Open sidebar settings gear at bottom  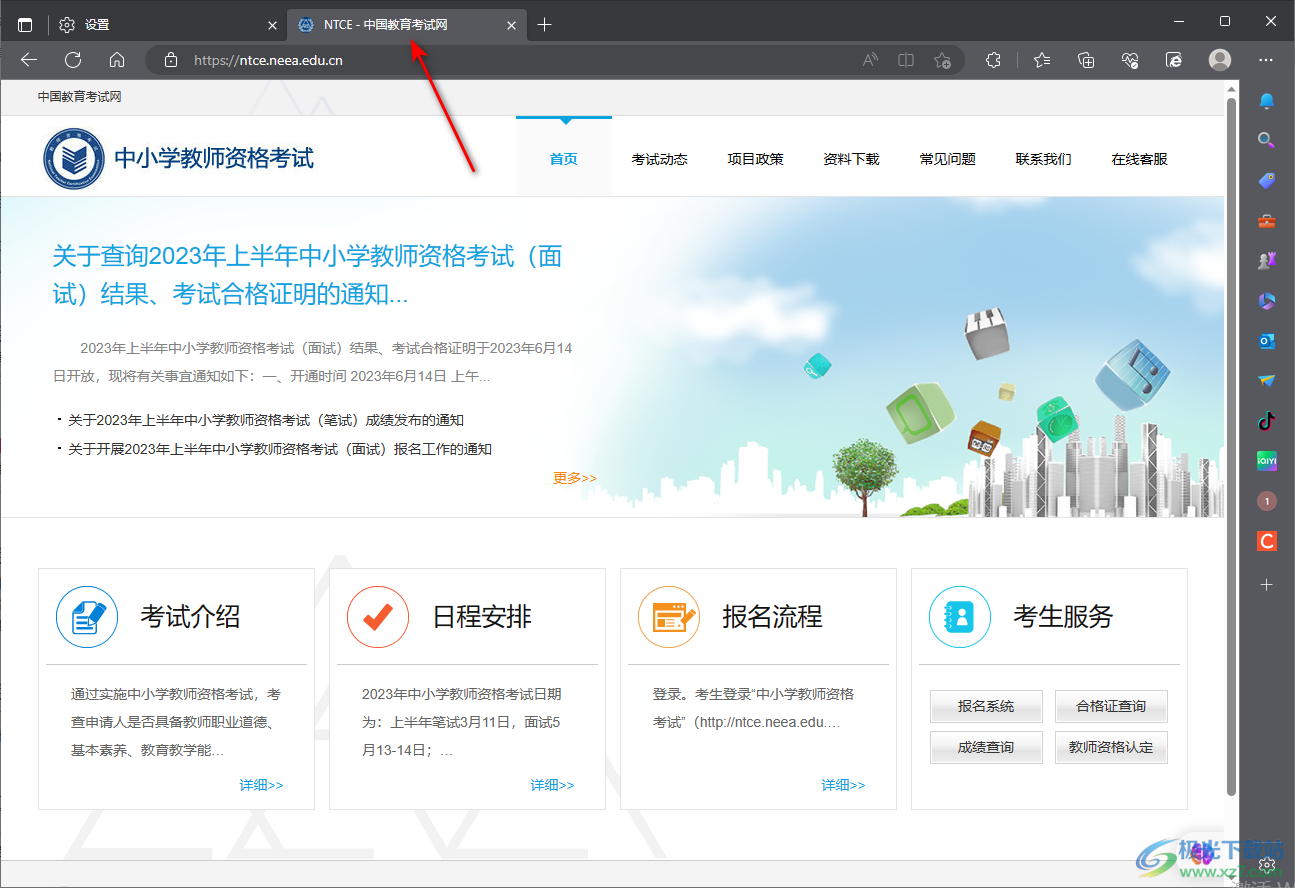[x=1267, y=863]
